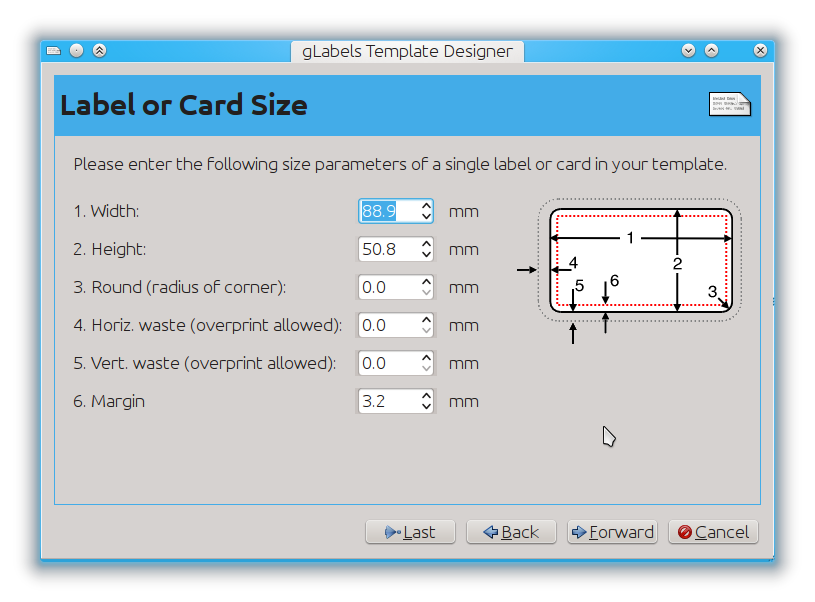
Task: Click the window menu icon in title bar
Action: coord(54,50)
